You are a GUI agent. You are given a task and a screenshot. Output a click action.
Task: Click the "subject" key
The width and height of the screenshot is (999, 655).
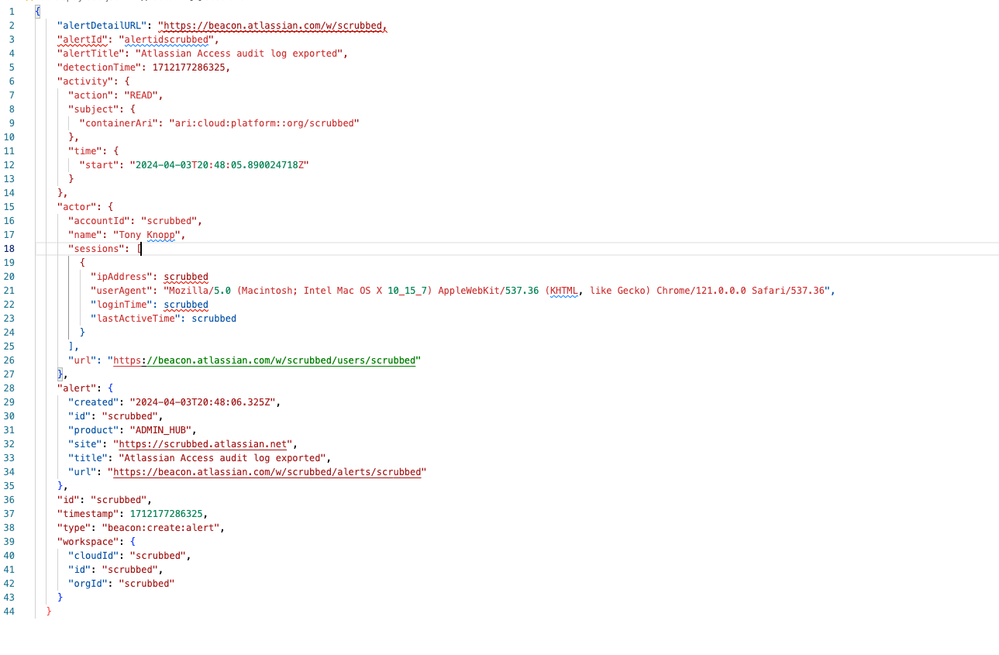point(93,110)
